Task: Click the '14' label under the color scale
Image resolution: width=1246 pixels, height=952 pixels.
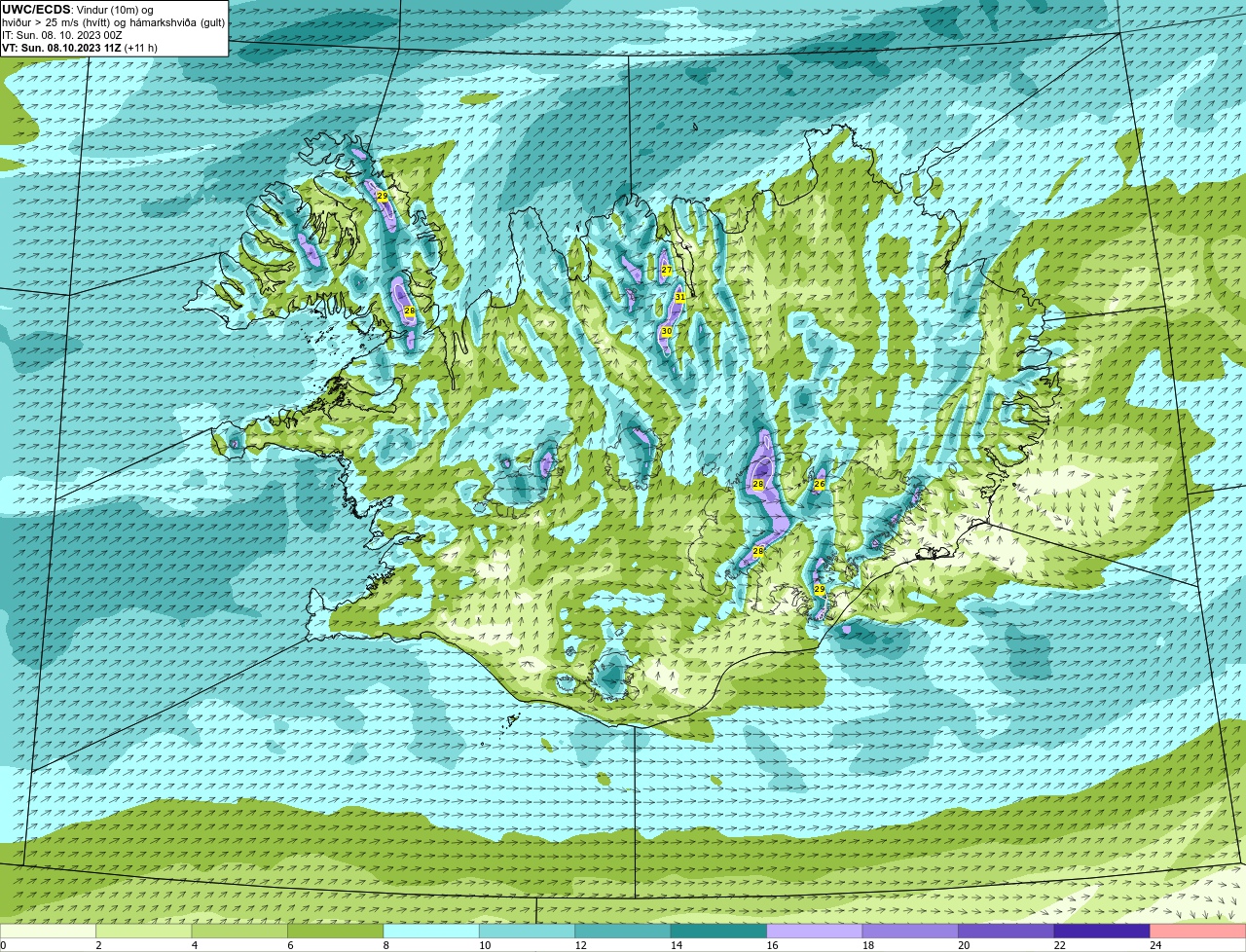Action: click(676, 945)
